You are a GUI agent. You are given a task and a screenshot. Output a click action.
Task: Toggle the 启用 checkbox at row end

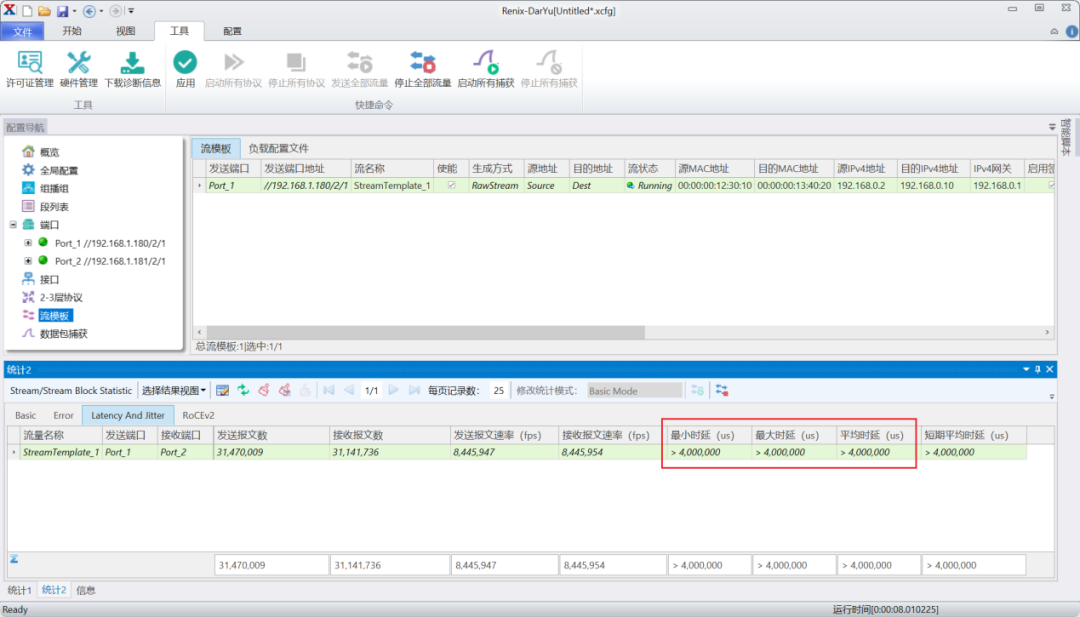[x=1050, y=186]
